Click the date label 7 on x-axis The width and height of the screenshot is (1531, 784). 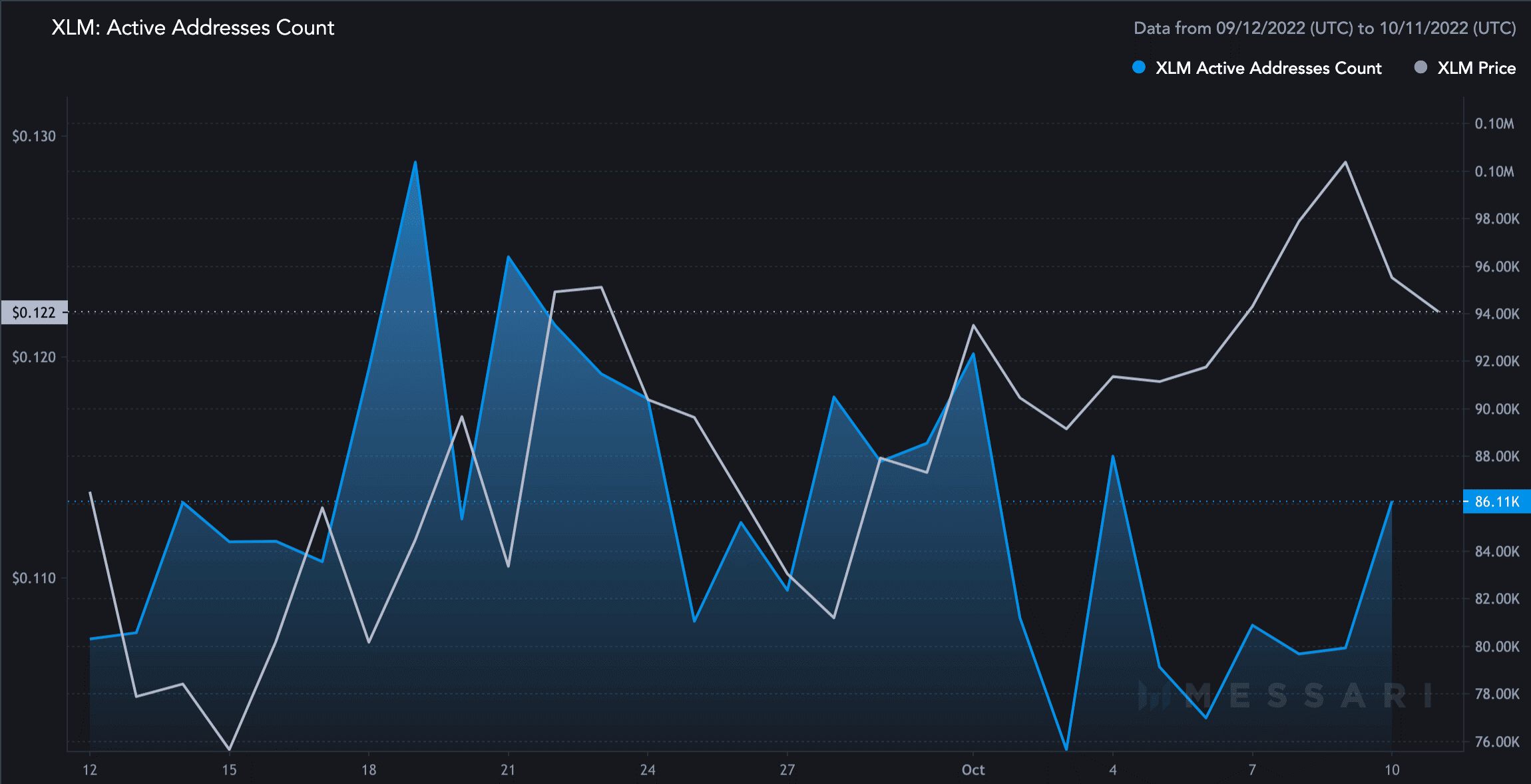[1252, 770]
